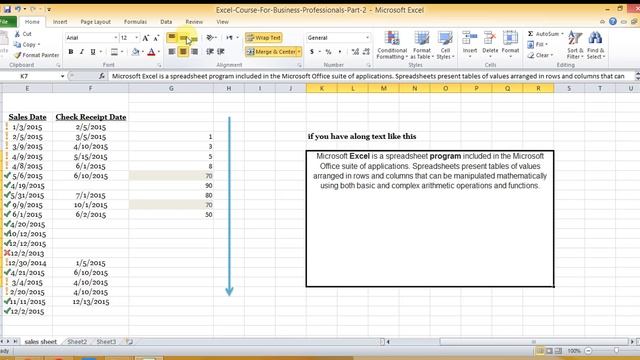Screen dimensions: 640x360
Task: Toggle Underline formatting
Action: (93, 52)
